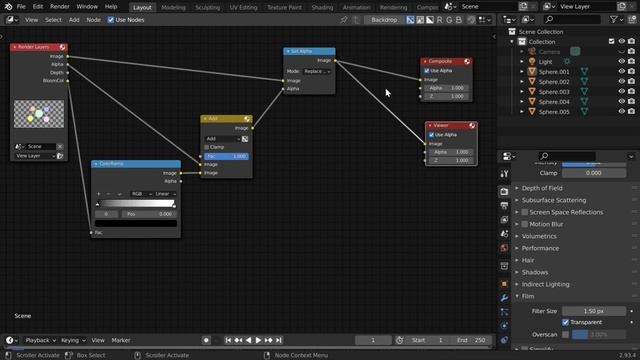Pin the node tree with pin icon

pyautogui.click(x=344, y=20)
